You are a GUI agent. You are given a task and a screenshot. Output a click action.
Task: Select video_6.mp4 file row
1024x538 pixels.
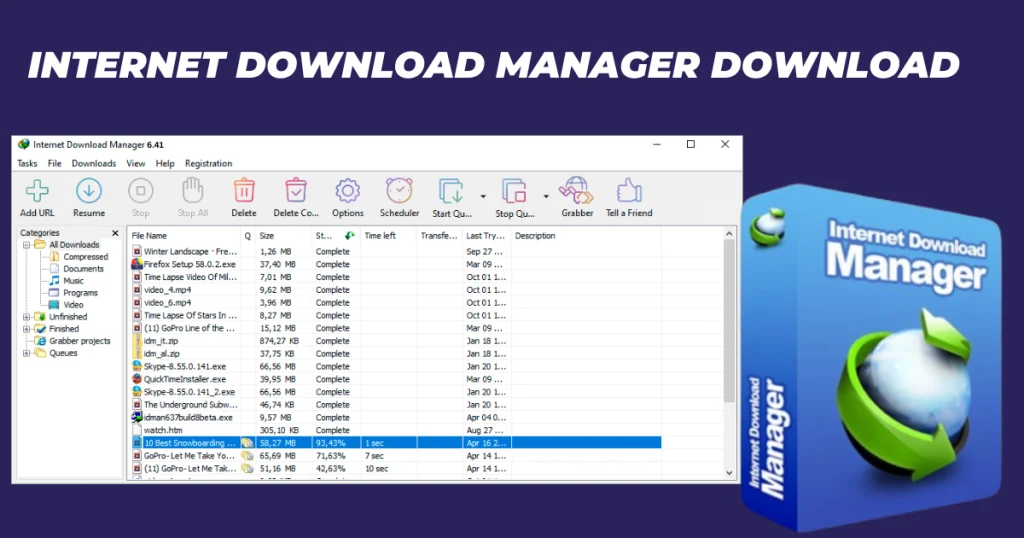point(394,303)
